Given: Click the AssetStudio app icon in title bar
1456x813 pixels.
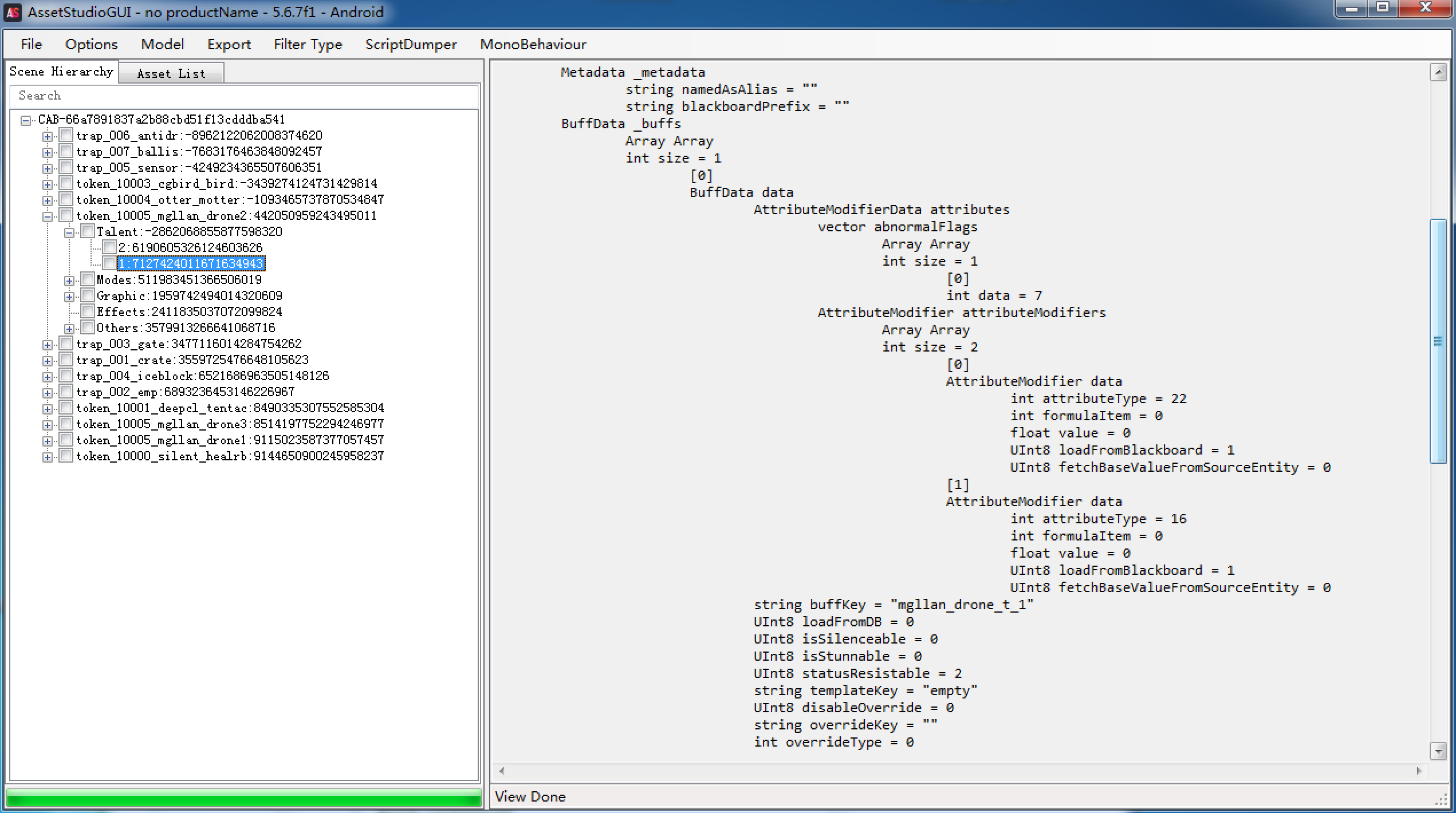Looking at the screenshot, I should click(13, 12).
